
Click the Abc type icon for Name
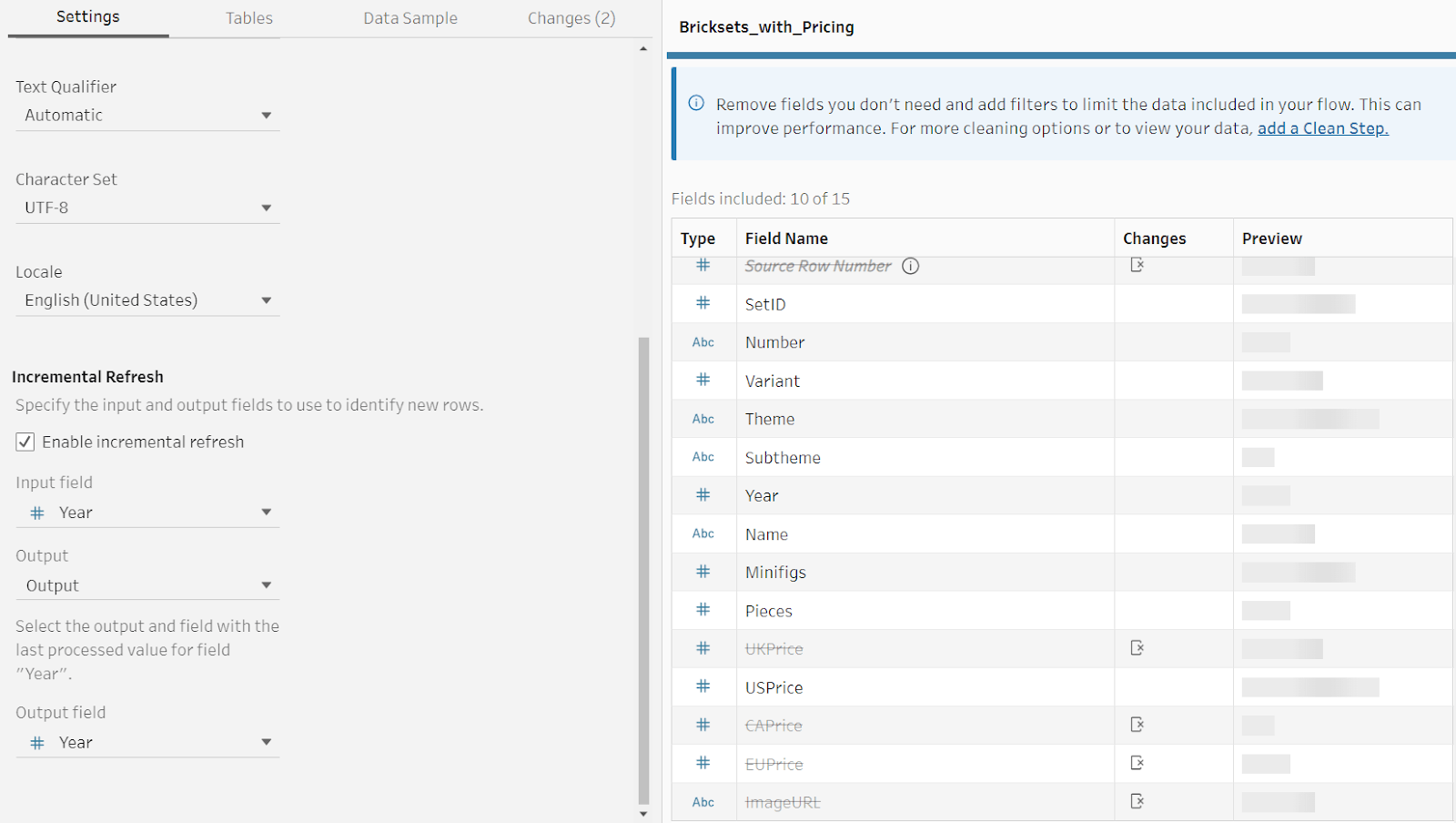click(x=703, y=533)
